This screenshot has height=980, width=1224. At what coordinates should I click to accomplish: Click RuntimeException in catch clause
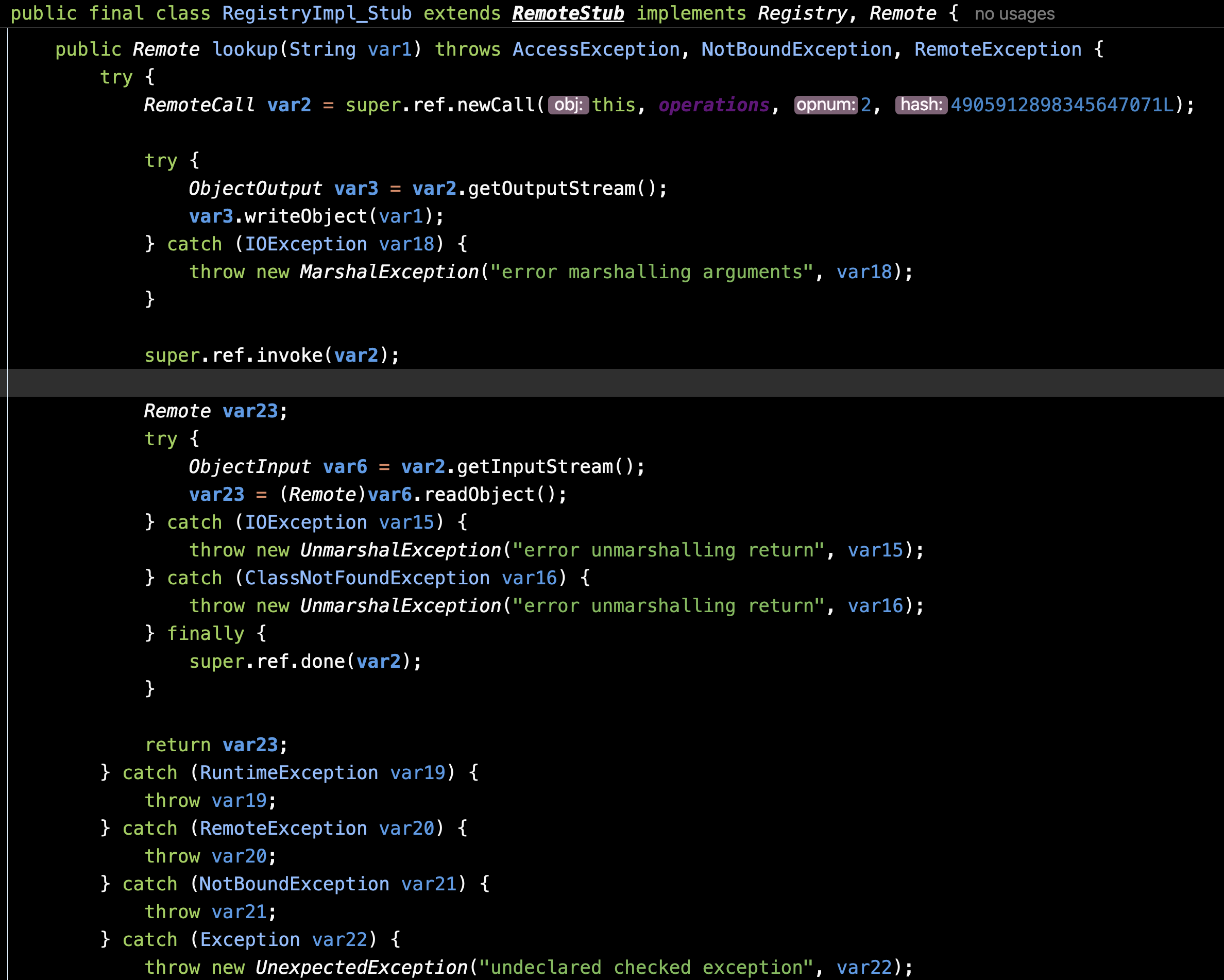(x=288, y=773)
